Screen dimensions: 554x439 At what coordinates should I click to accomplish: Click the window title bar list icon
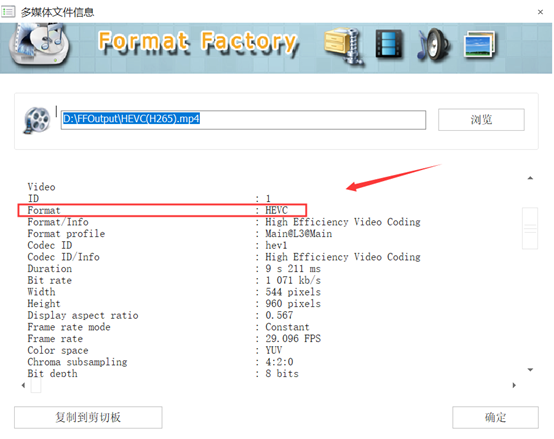tap(8, 12)
